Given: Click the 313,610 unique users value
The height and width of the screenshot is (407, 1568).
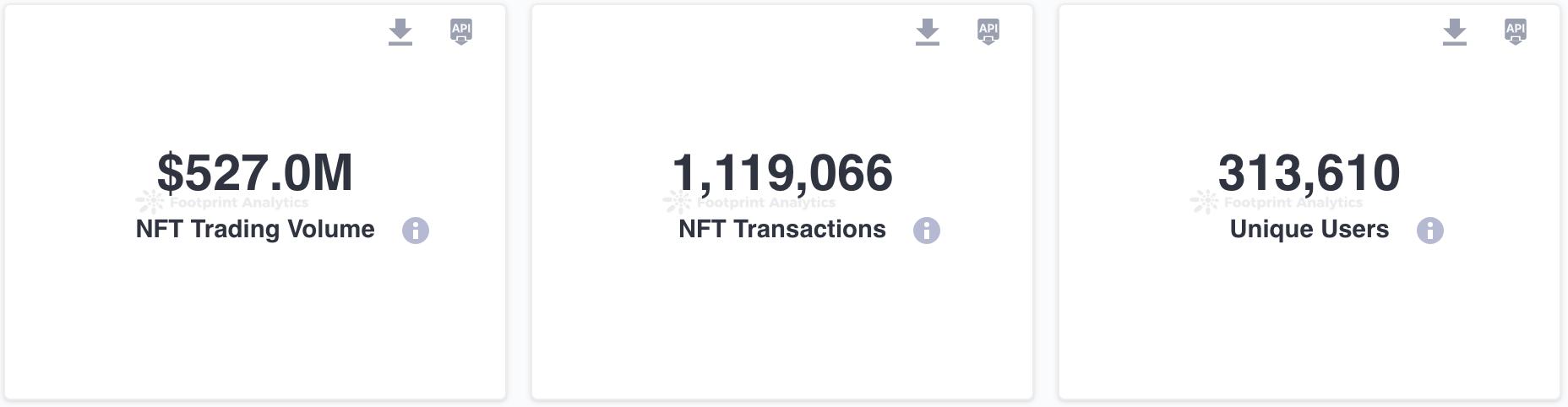Looking at the screenshot, I should click(x=1309, y=172).
